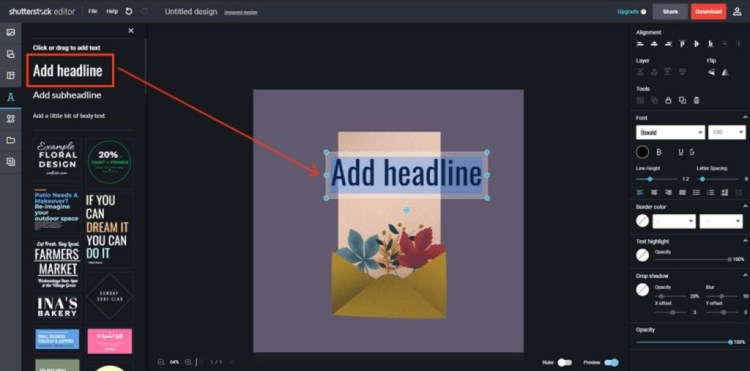Apply bold formatting to the text
Screen dimensions: 750x371
[x=659, y=152]
